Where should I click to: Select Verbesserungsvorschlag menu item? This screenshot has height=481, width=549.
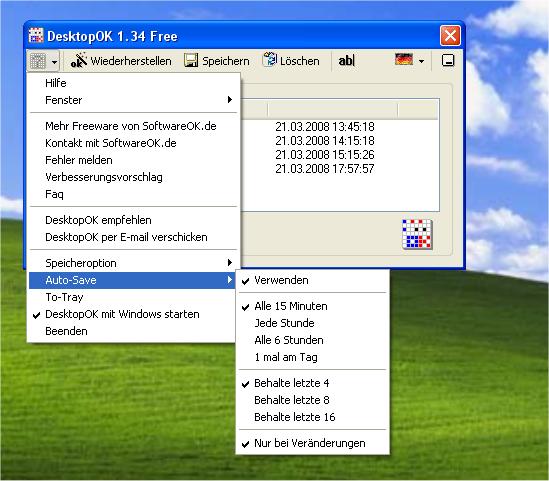point(133,177)
